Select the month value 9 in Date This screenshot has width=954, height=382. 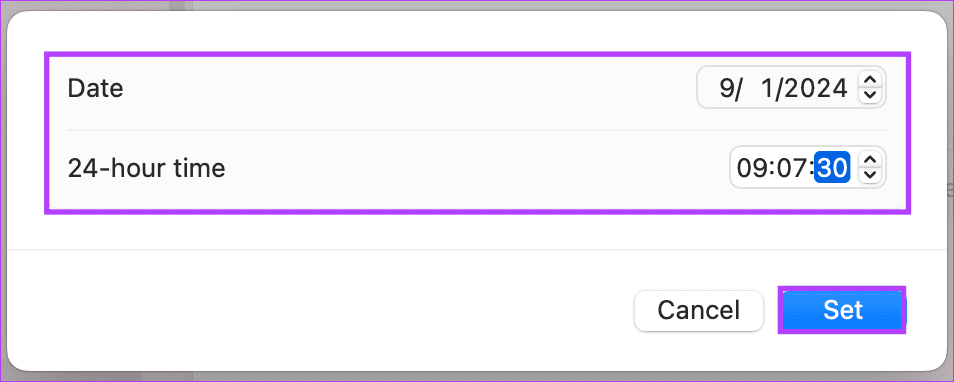click(x=726, y=88)
